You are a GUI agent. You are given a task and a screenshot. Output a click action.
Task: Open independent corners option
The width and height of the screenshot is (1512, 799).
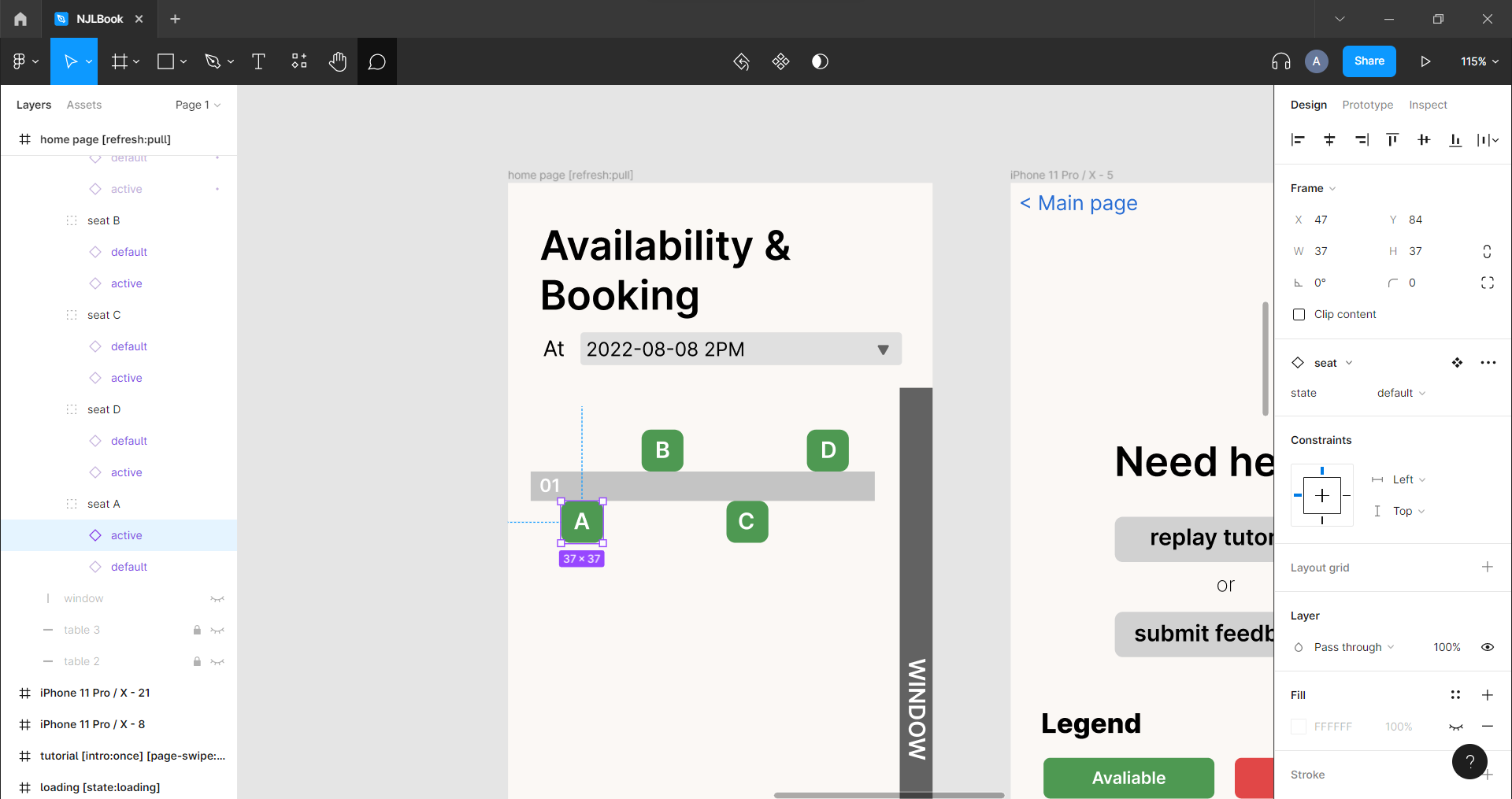click(1488, 283)
